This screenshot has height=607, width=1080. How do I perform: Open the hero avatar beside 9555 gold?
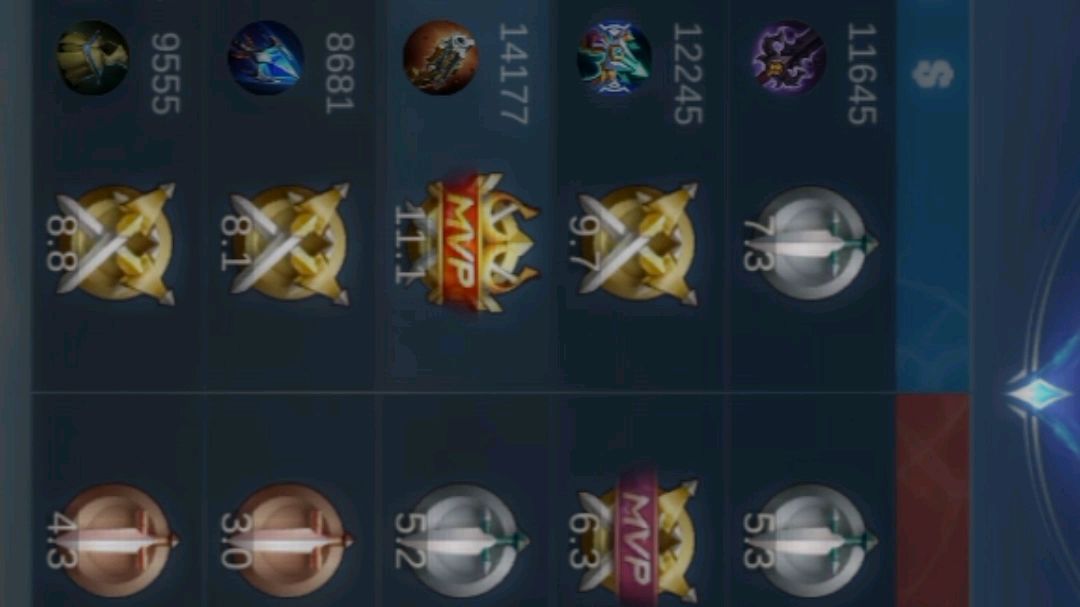pyautogui.click(x=92, y=56)
